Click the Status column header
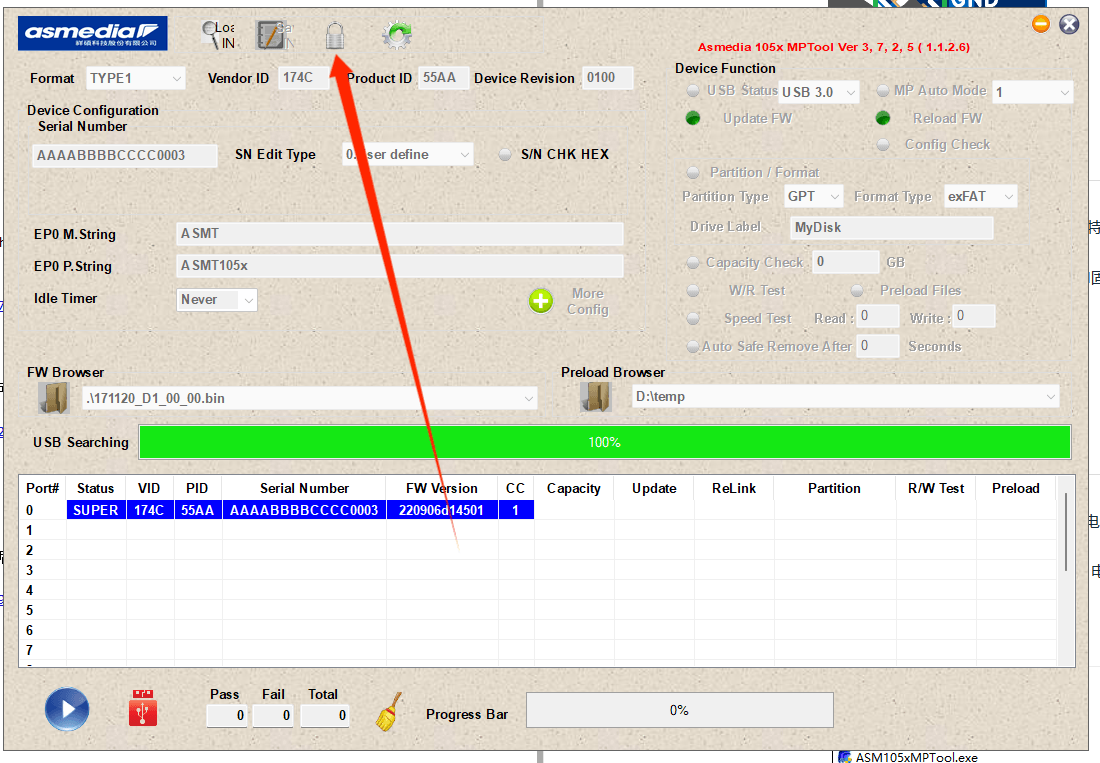Screen dimensions: 1100x763 pyautogui.click(x=96, y=488)
